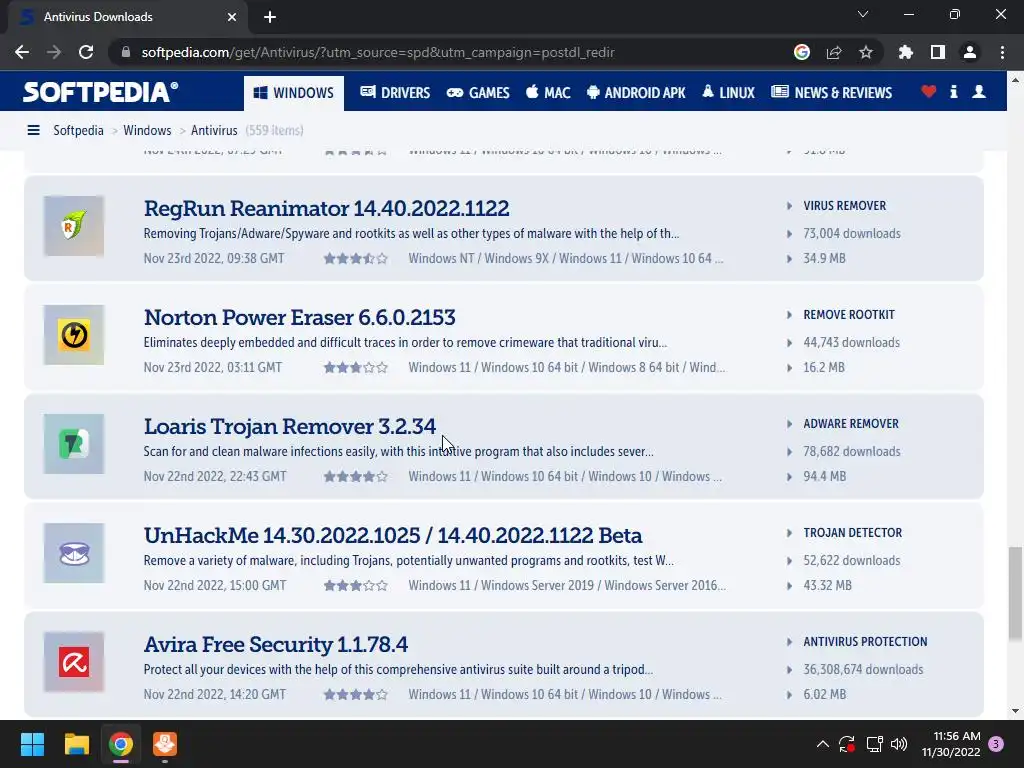
Task: Switch to the Drivers section
Action: point(395,93)
